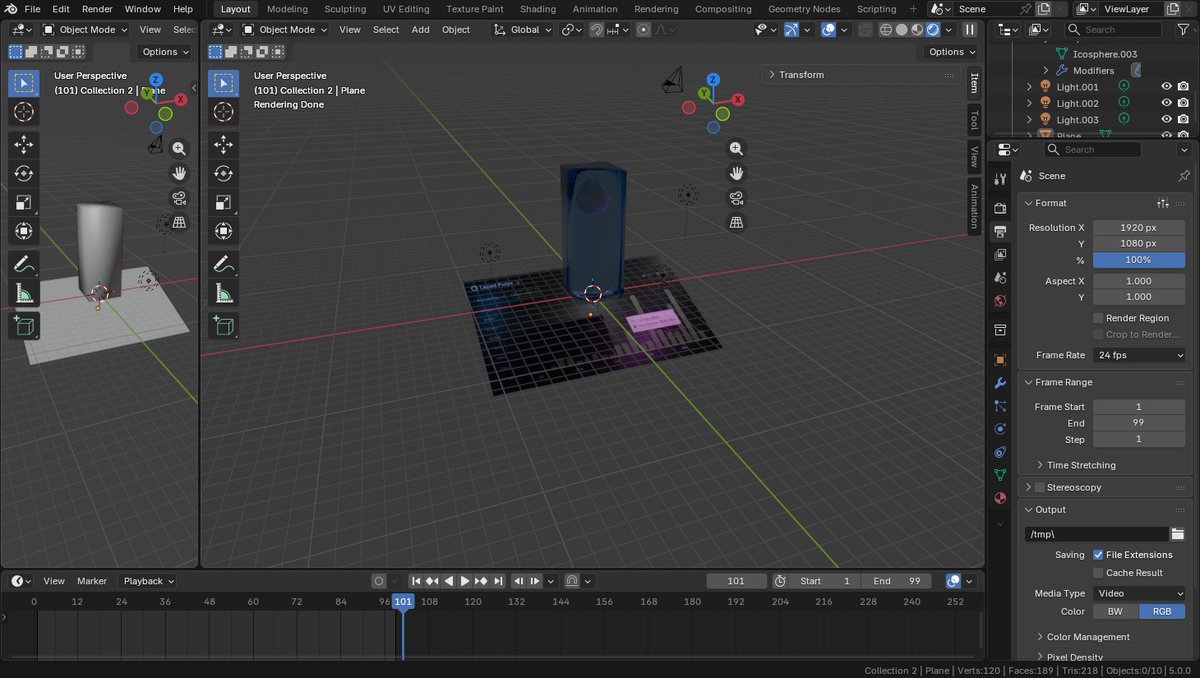Image resolution: width=1200 pixels, height=678 pixels.
Task: Switch to the Sculpting workspace tab
Action: point(345,9)
